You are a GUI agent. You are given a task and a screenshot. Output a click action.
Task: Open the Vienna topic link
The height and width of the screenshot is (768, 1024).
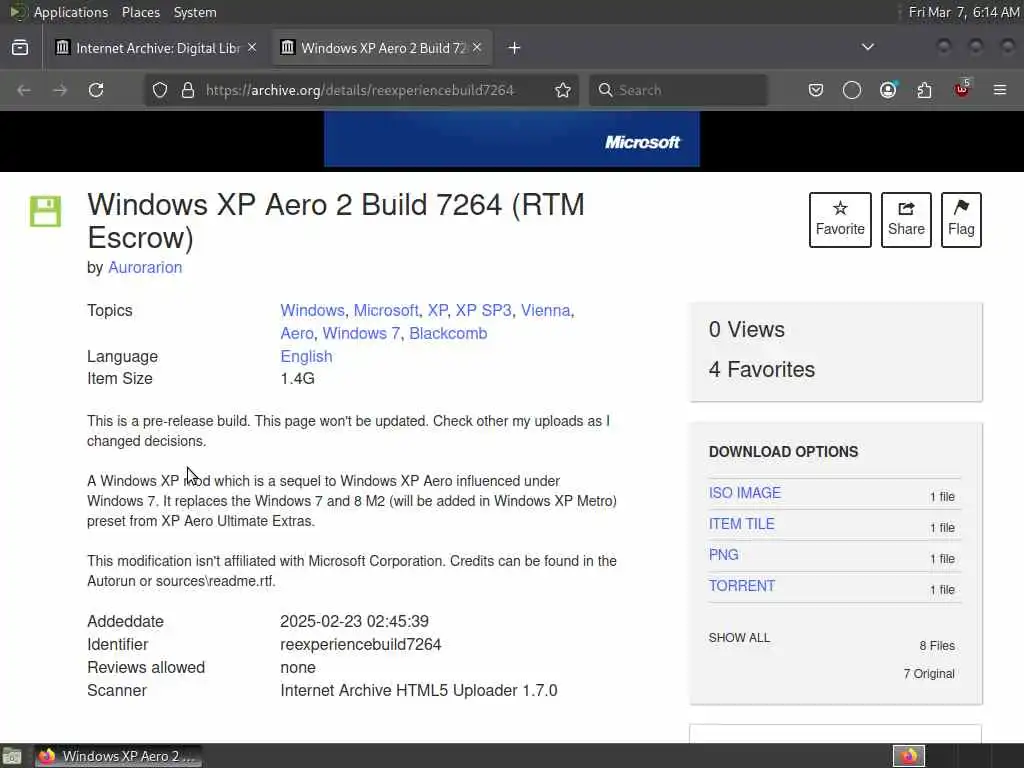pos(545,311)
